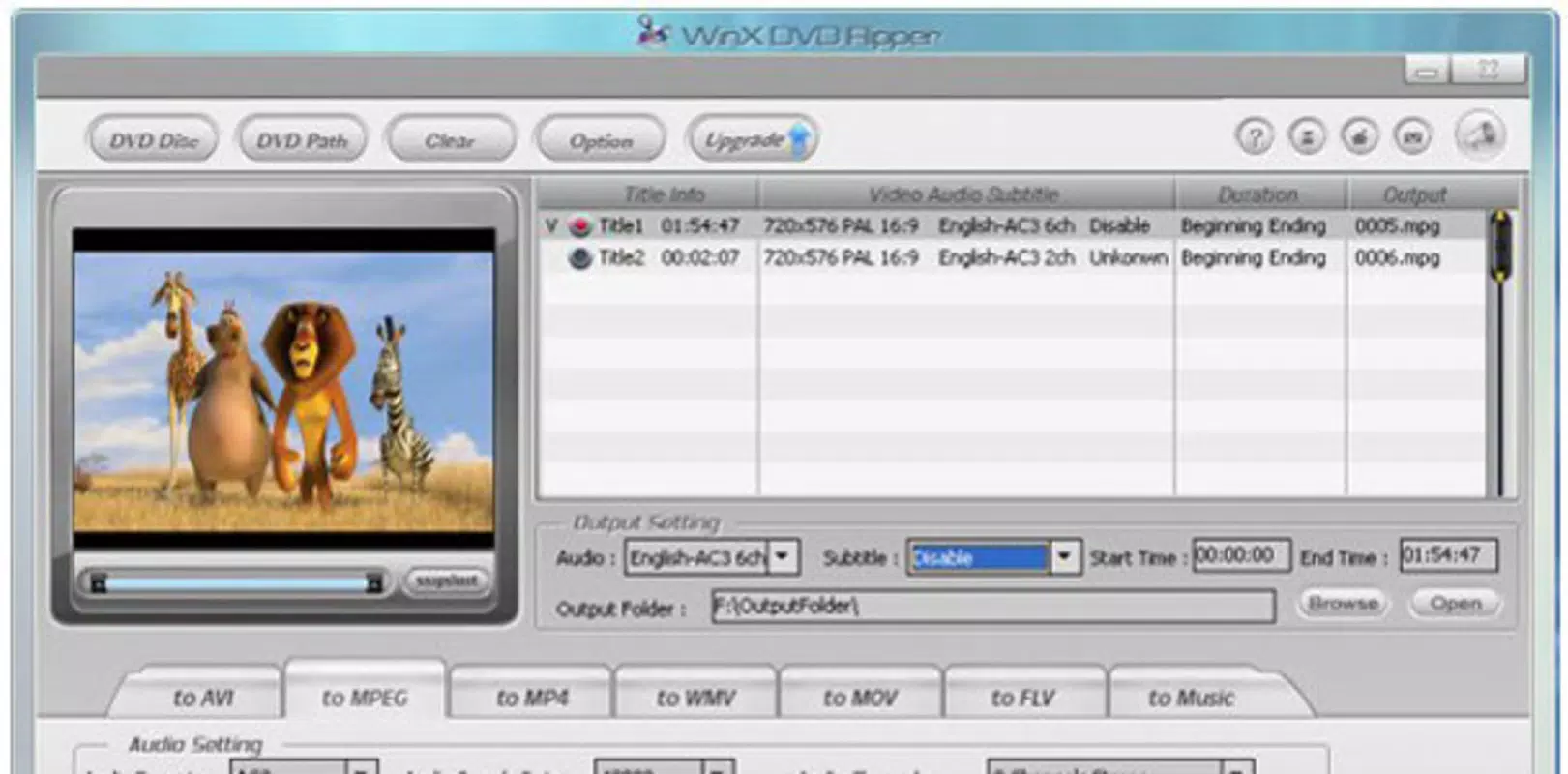Click the upgrade arrow icon
Viewport: 1568px width, 774px height.
click(x=799, y=139)
